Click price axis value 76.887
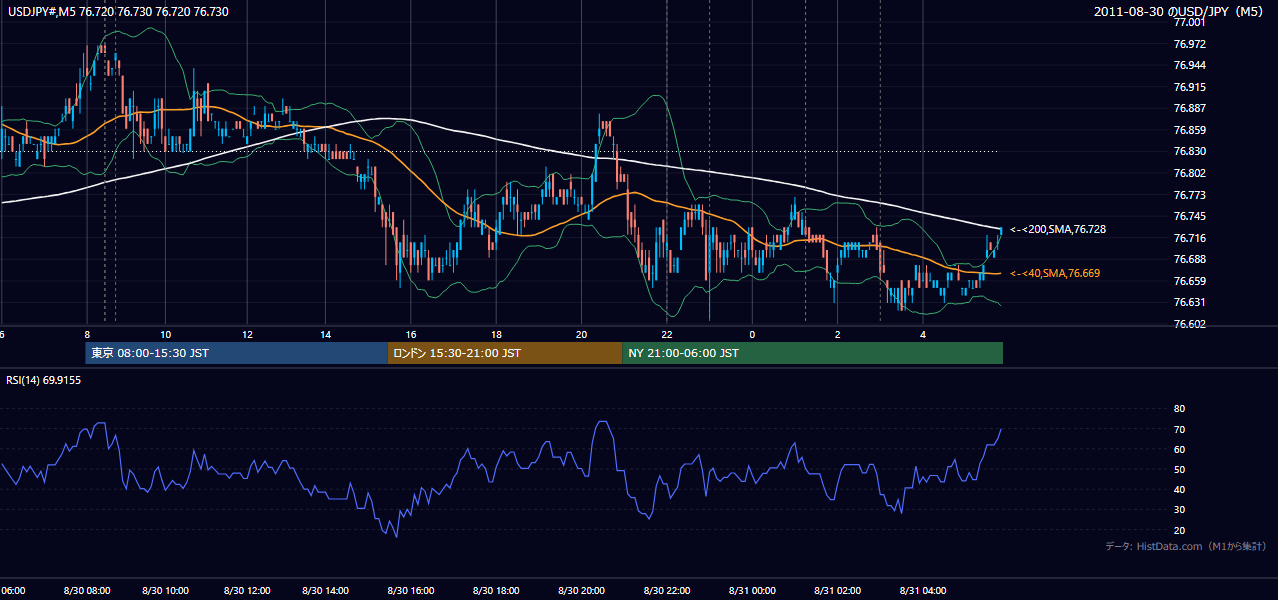 (1190, 108)
